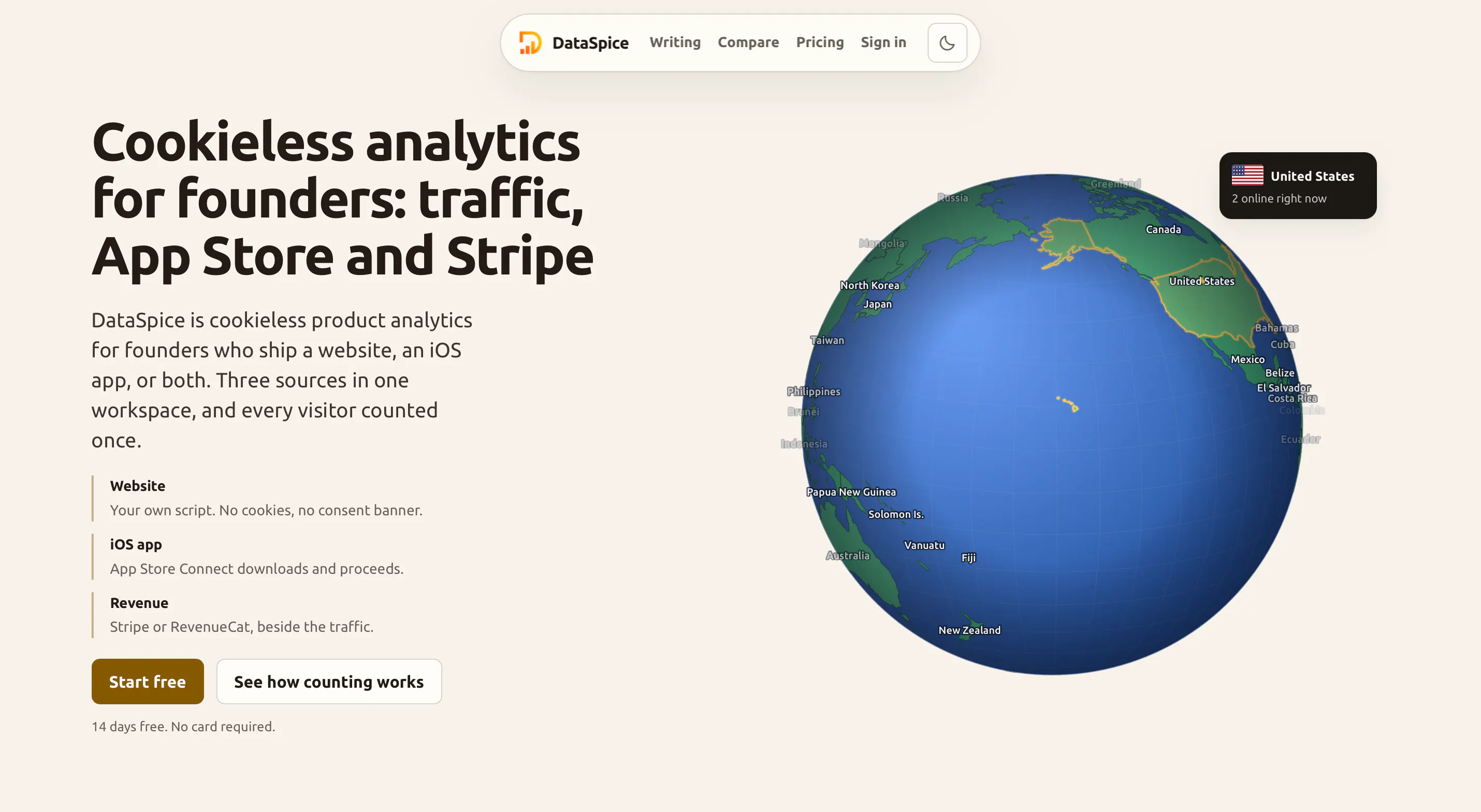1481x812 pixels.
Task: Click the Papua New Guinea globe label
Action: 851,492
